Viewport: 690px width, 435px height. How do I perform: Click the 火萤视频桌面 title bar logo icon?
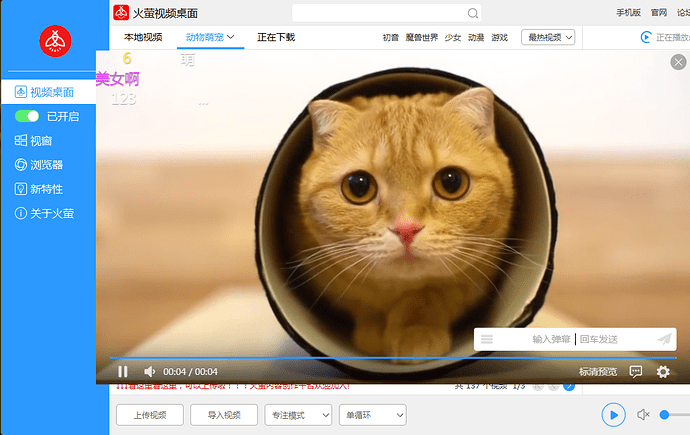pos(121,13)
